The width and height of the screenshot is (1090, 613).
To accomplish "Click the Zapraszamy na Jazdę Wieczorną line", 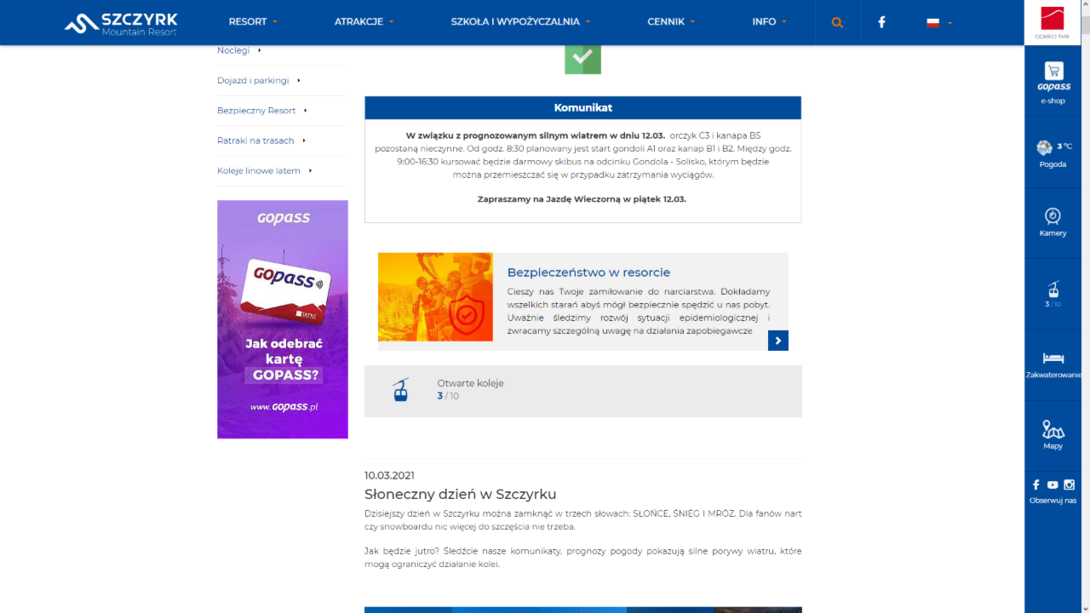I will 582,199.
